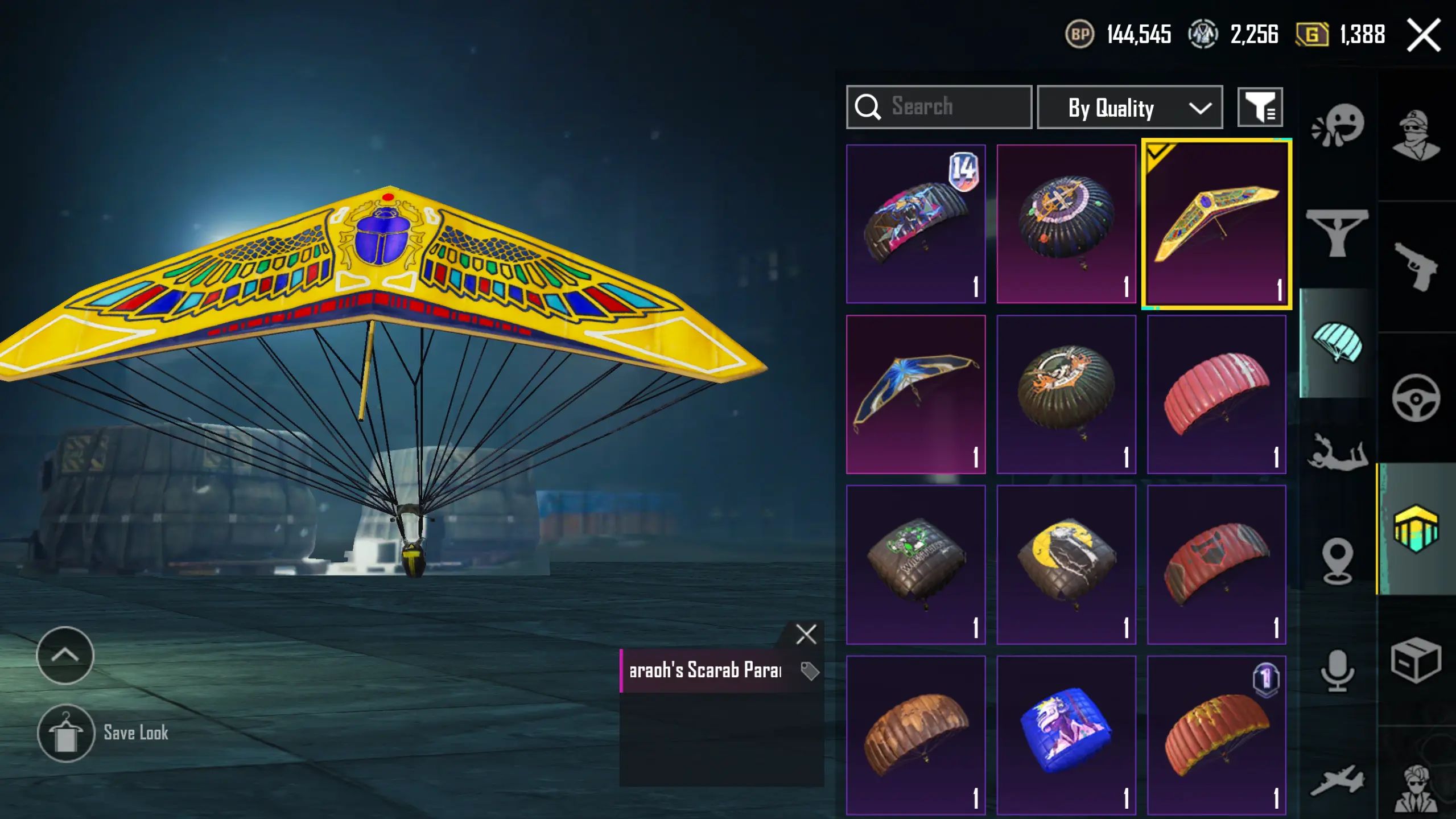The width and height of the screenshot is (1456, 819).
Task: Expand the round up-arrow panel button
Action: pyautogui.click(x=65, y=655)
